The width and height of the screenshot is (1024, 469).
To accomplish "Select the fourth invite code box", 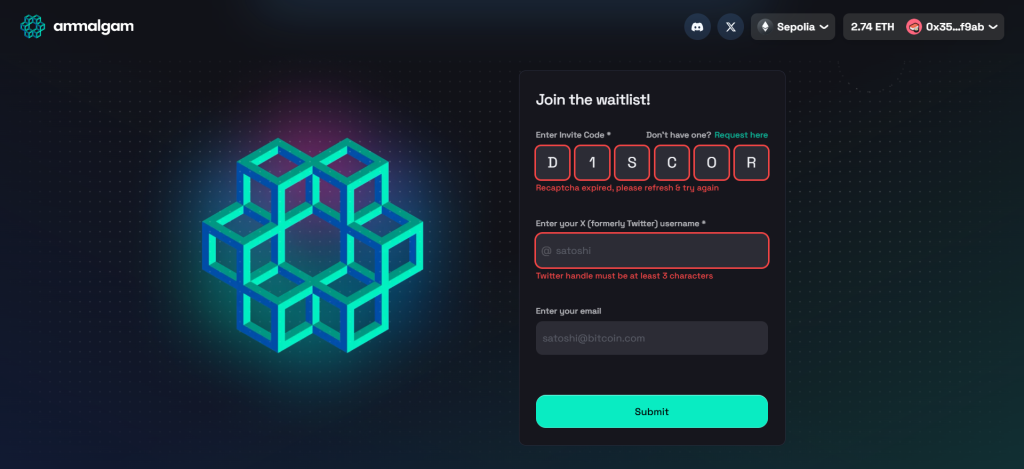I will [x=671, y=162].
